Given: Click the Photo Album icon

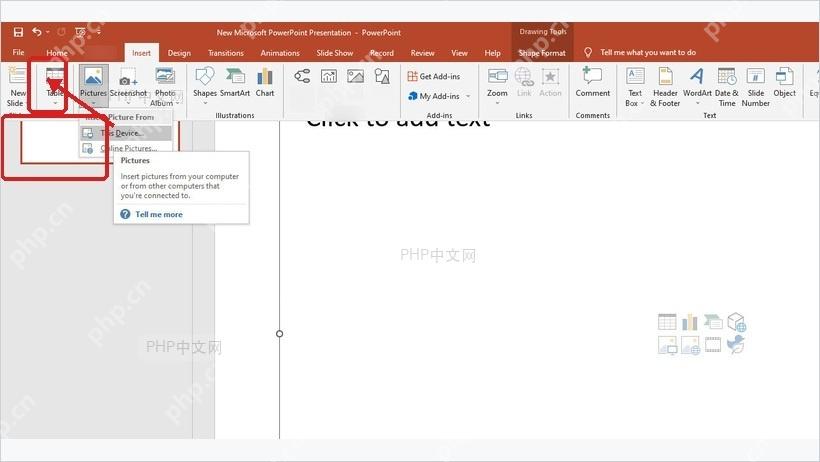Looking at the screenshot, I should click(165, 77).
